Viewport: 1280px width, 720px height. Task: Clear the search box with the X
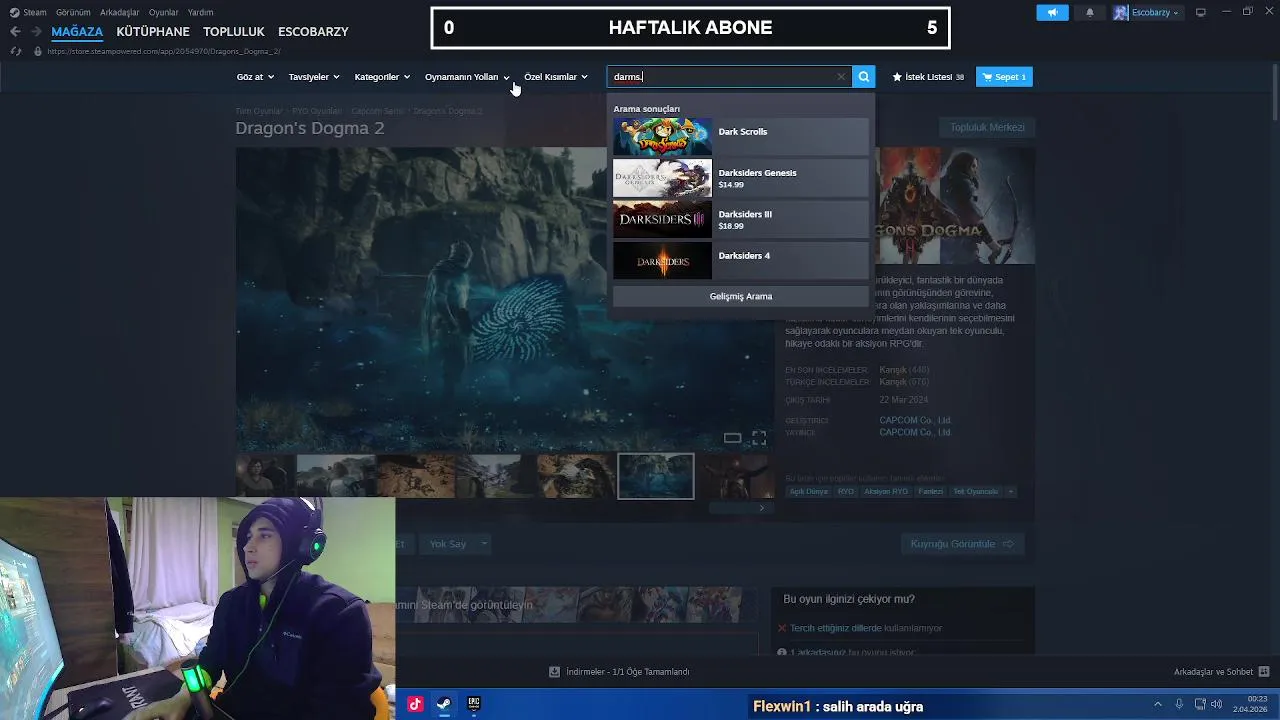pyautogui.click(x=841, y=77)
